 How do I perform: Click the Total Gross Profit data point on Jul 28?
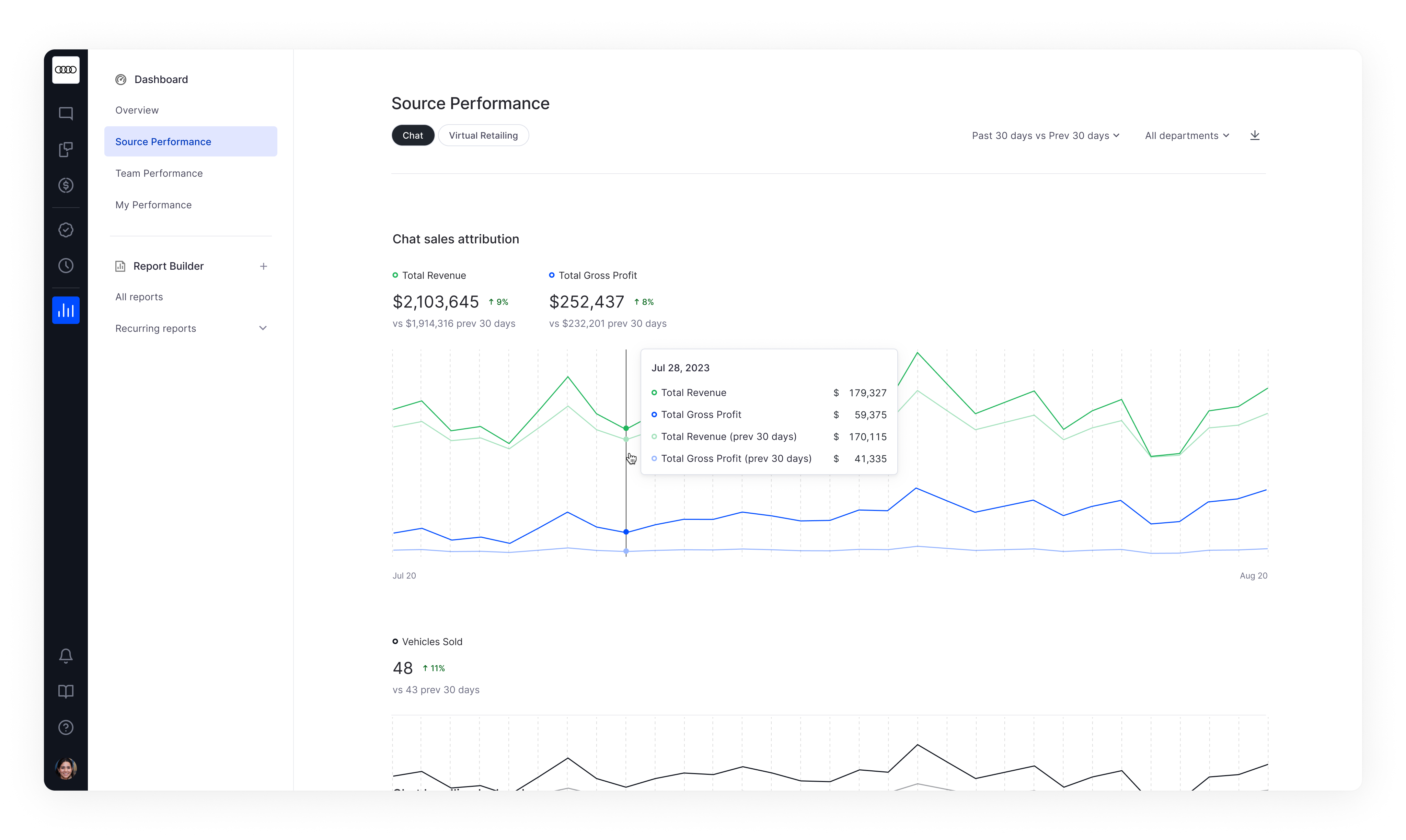(626, 532)
